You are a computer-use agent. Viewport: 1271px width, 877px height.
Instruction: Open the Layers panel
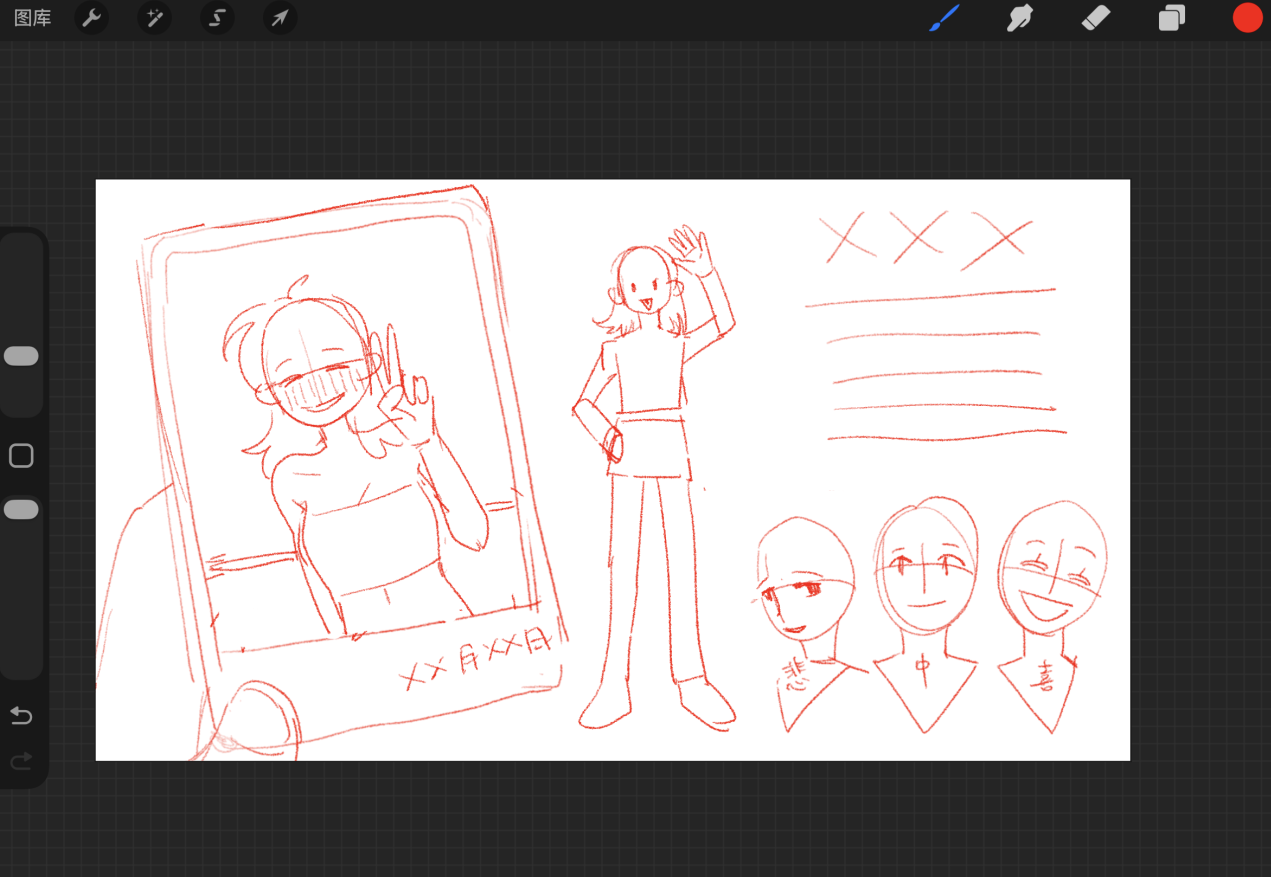[x=1171, y=18]
